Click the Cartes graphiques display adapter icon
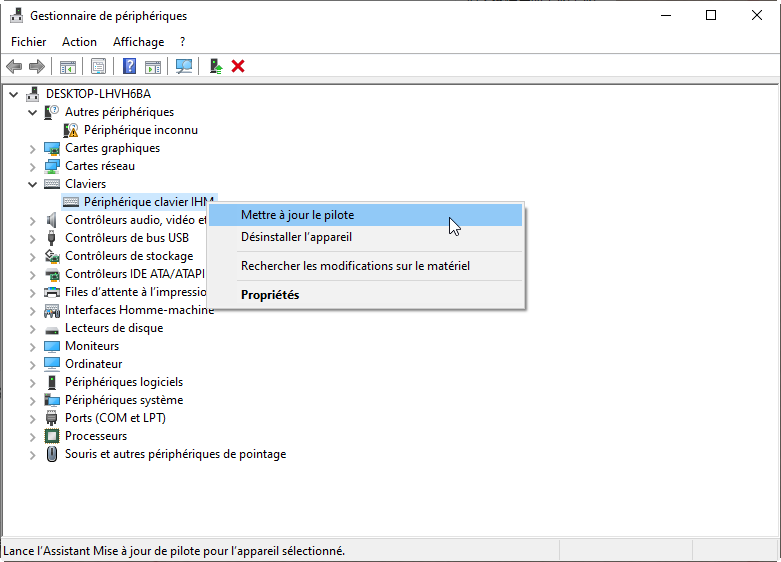This screenshot has height=562, width=781. [52, 148]
